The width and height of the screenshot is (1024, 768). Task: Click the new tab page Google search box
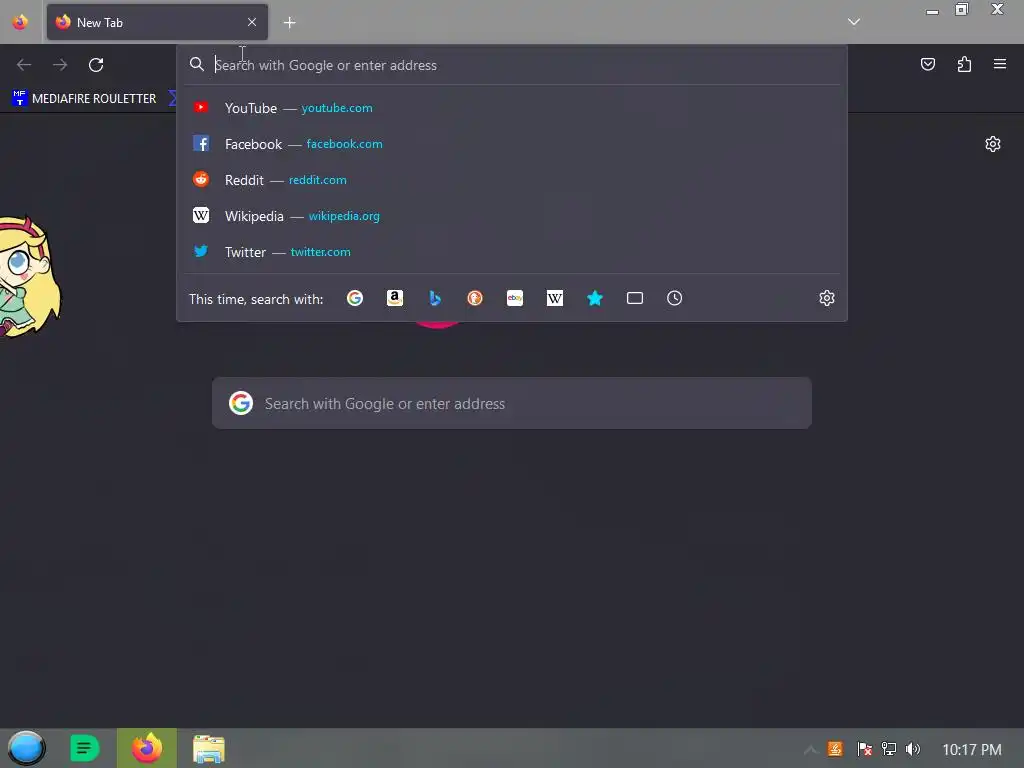(512, 404)
